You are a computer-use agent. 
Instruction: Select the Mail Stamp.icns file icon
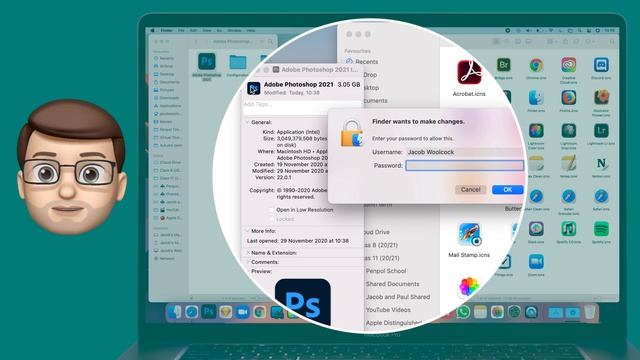coord(469,235)
